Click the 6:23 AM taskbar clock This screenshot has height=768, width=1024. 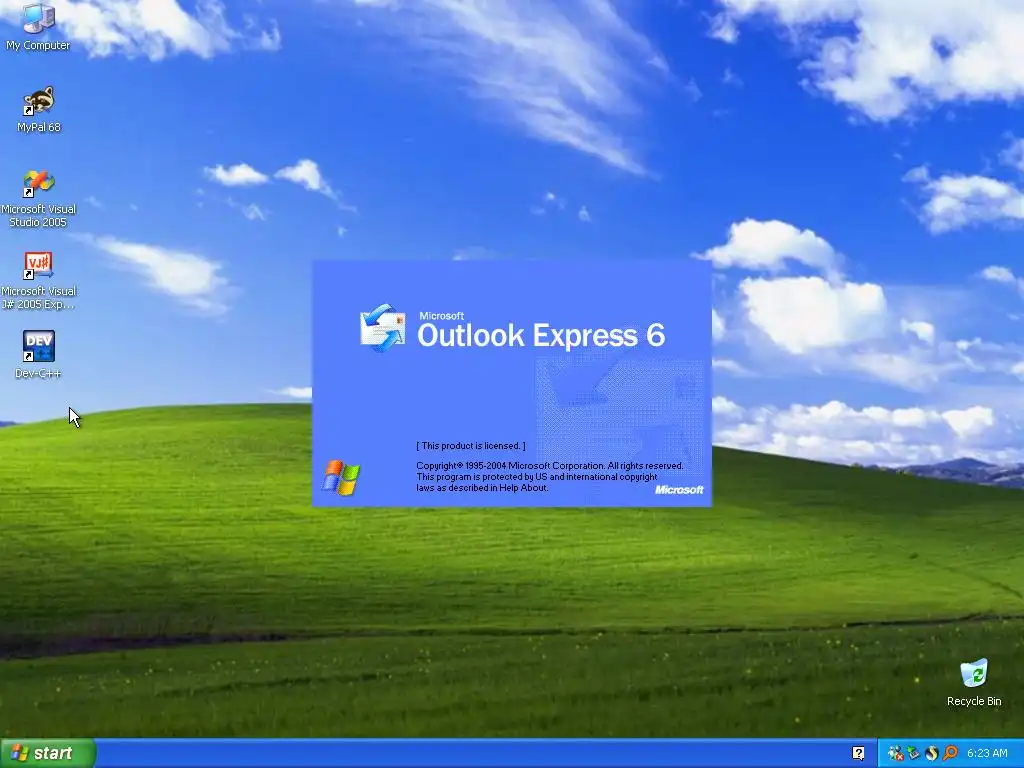tap(987, 753)
